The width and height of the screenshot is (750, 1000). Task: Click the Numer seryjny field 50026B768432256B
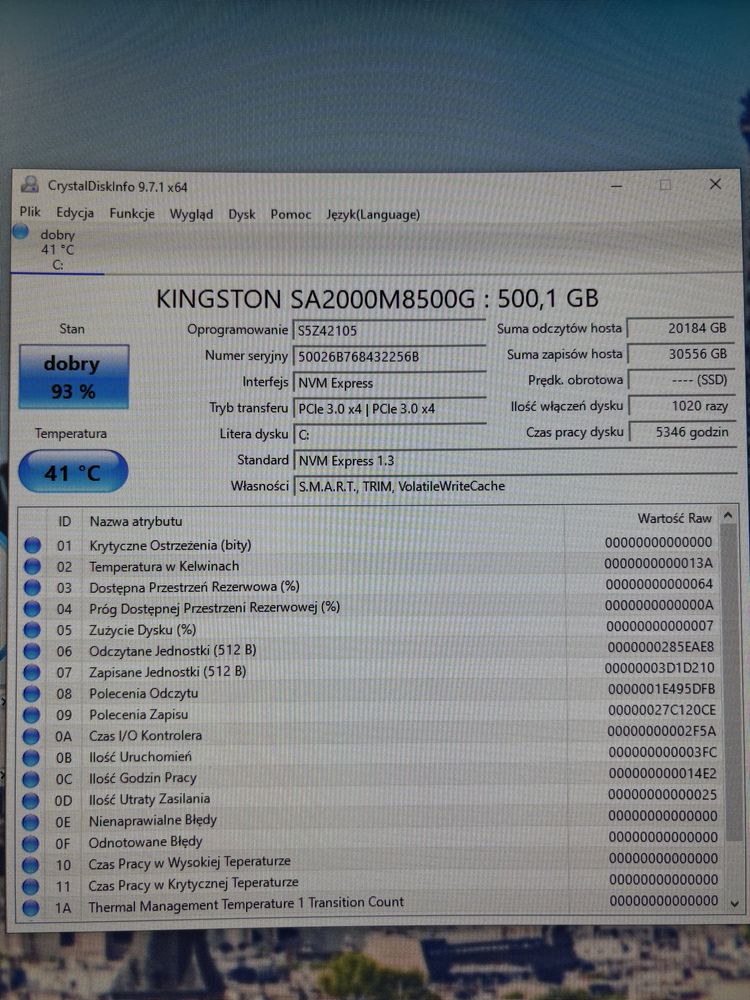(389, 357)
